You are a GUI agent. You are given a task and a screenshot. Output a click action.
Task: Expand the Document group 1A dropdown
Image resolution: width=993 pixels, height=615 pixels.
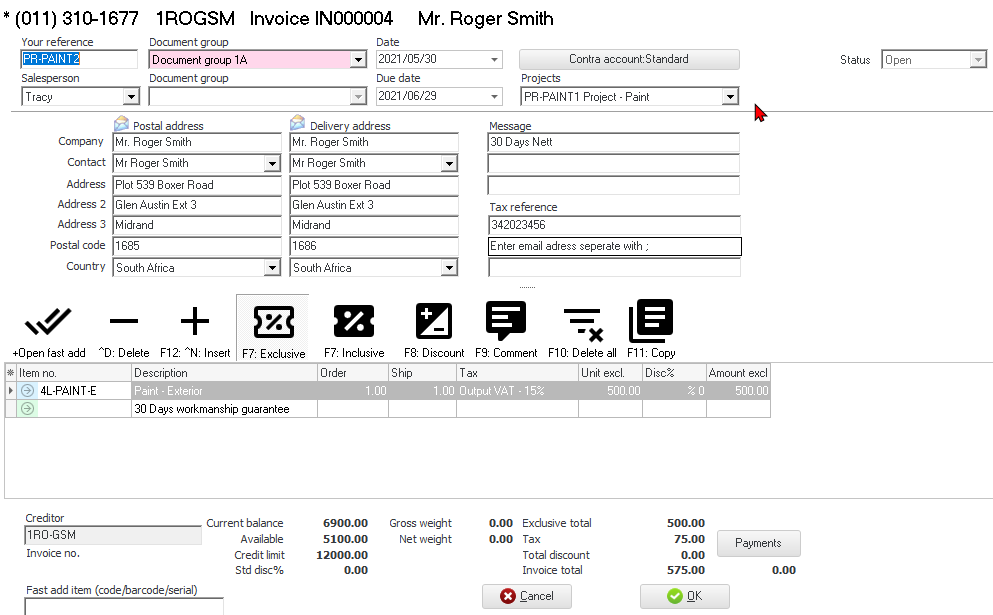pyautogui.click(x=358, y=60)
